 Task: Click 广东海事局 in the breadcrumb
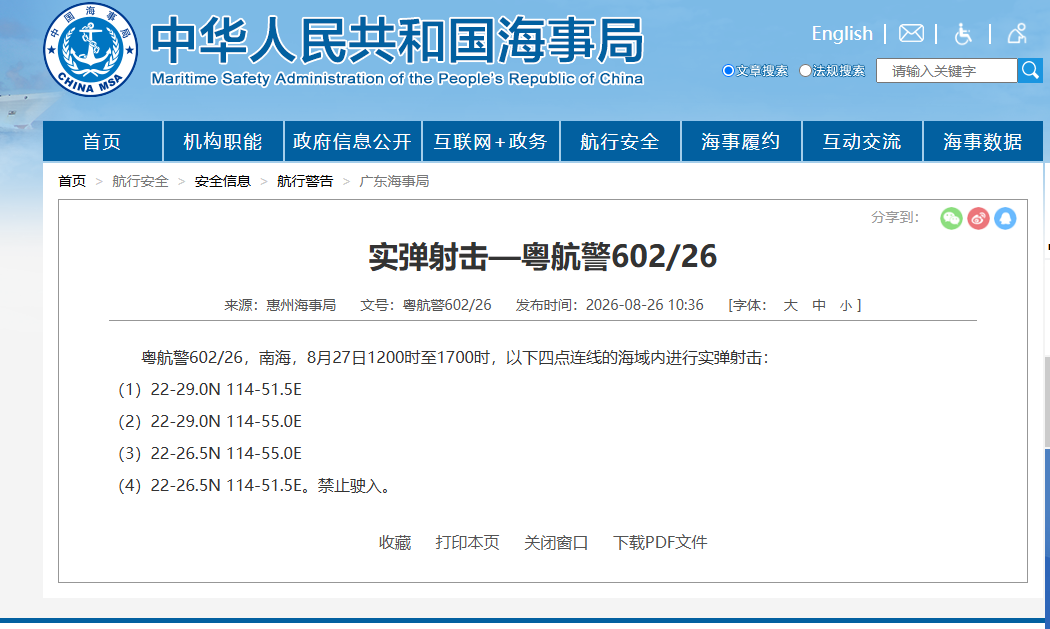tap(394, 181)
